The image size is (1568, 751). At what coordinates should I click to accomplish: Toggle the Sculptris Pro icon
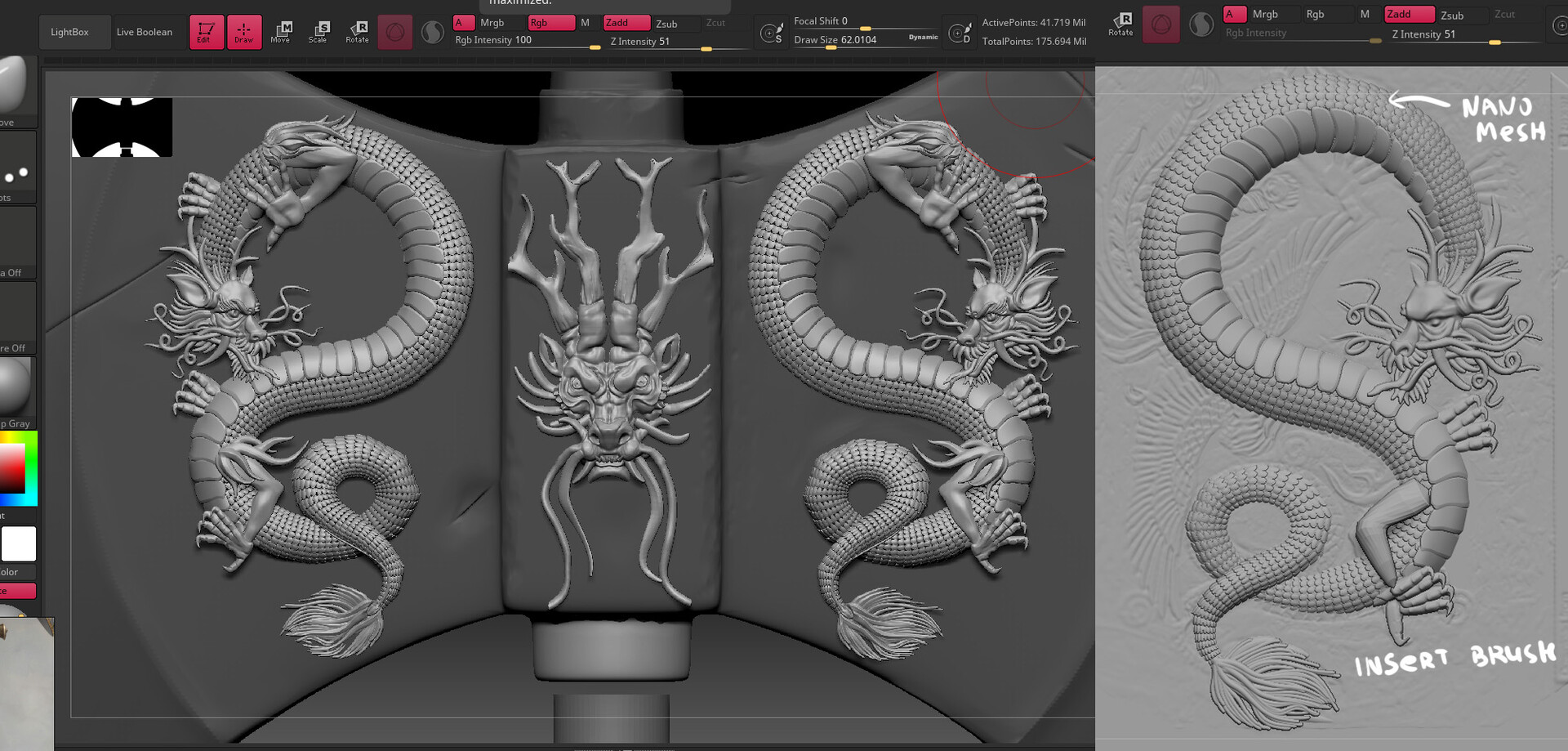click(x=395, y=31)
